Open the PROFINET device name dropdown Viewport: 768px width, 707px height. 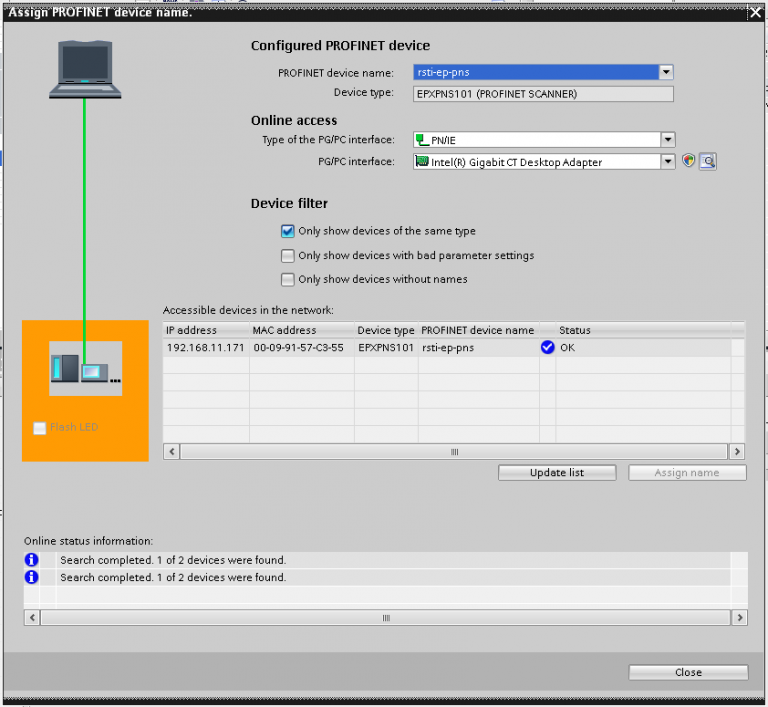coord(666,72)
